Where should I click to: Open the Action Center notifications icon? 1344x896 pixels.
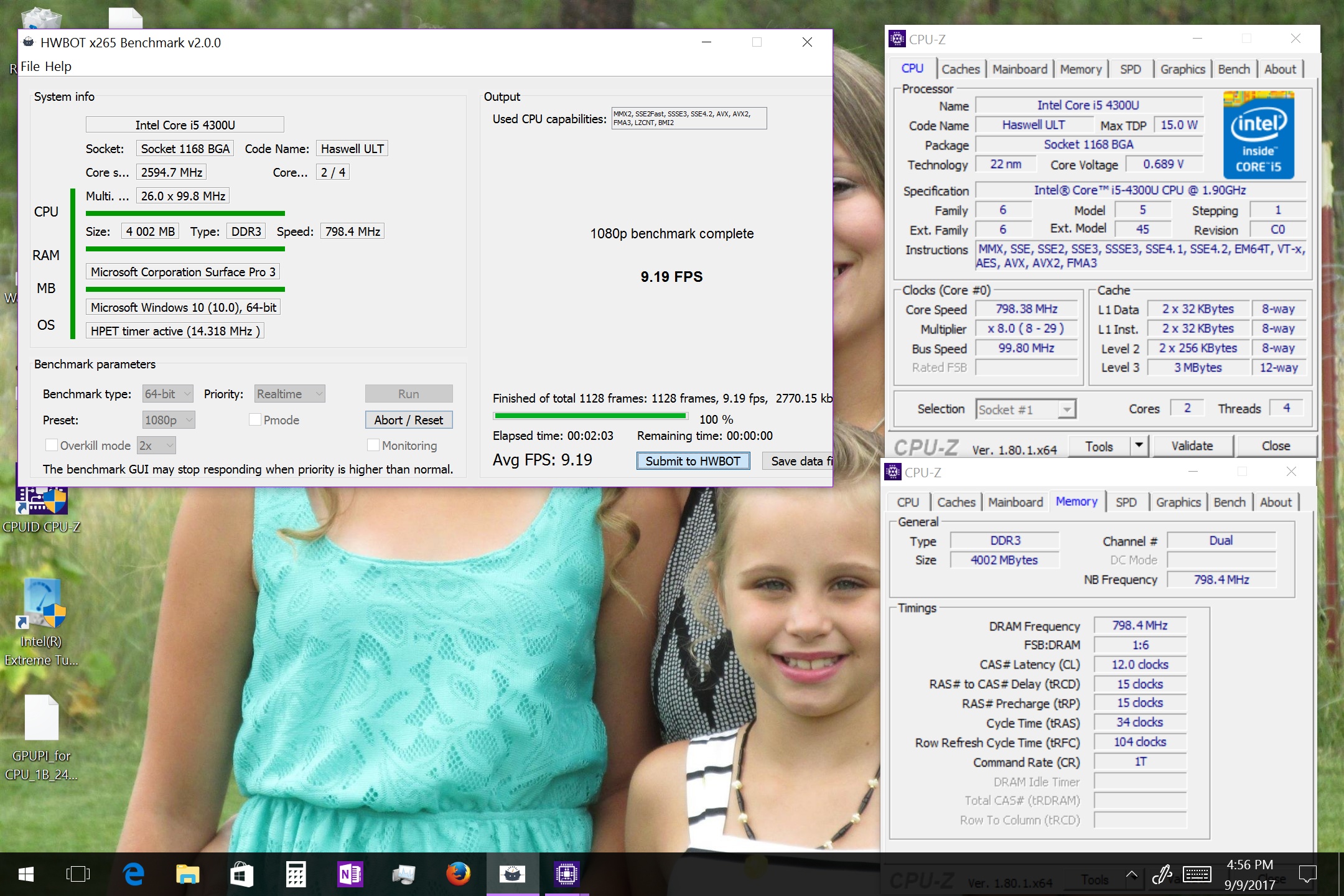[x=1309, y=875]
